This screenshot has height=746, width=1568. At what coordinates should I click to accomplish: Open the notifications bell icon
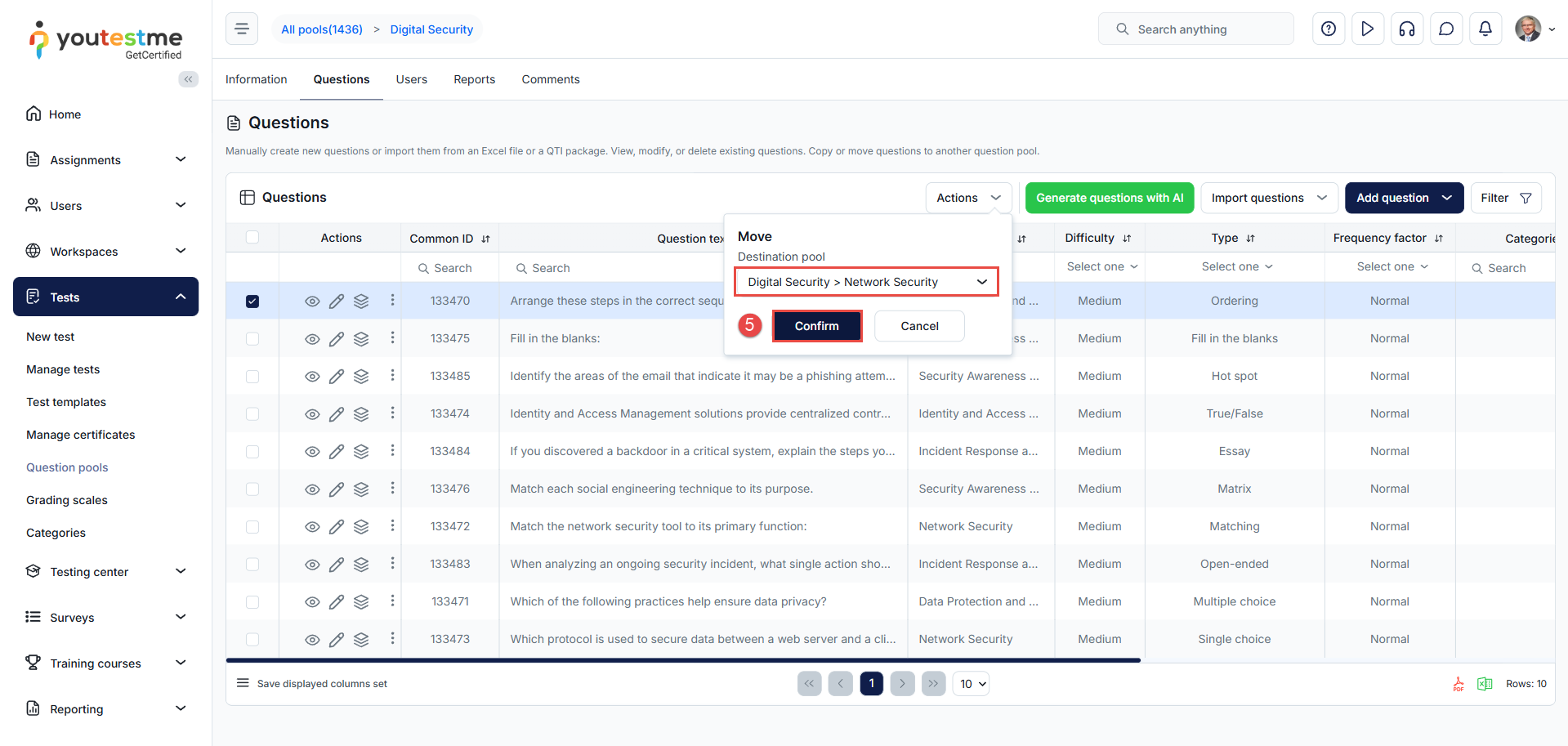pos(1485,29)
